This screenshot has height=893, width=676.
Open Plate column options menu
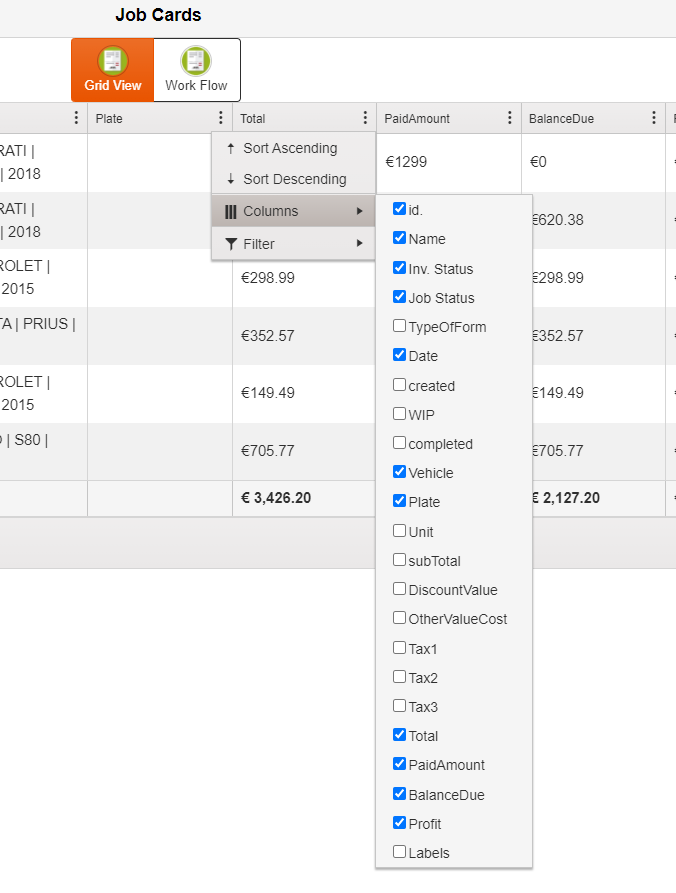[x=221, y=118]
